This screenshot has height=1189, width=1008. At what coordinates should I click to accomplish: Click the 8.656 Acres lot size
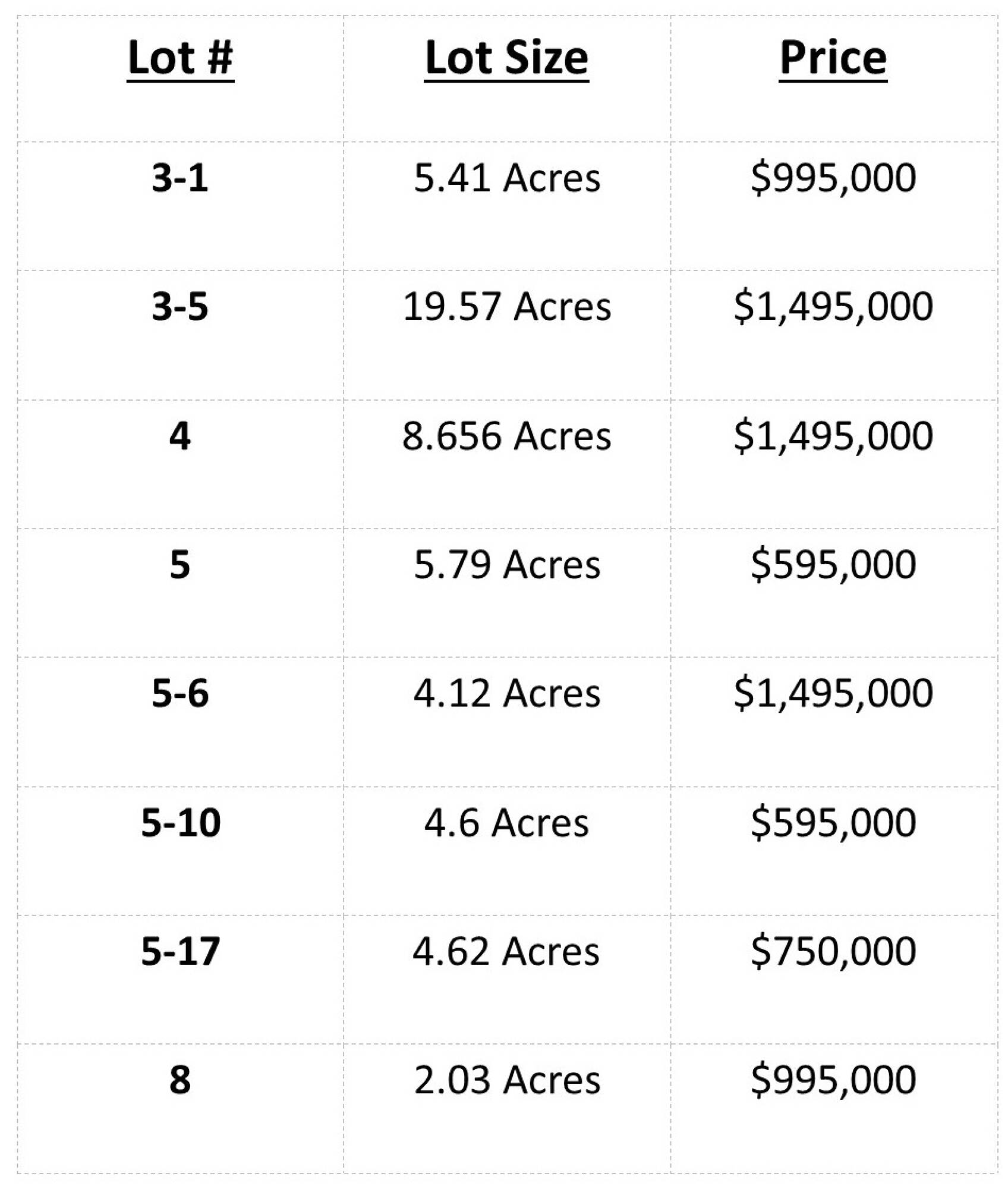coord(506,436)
